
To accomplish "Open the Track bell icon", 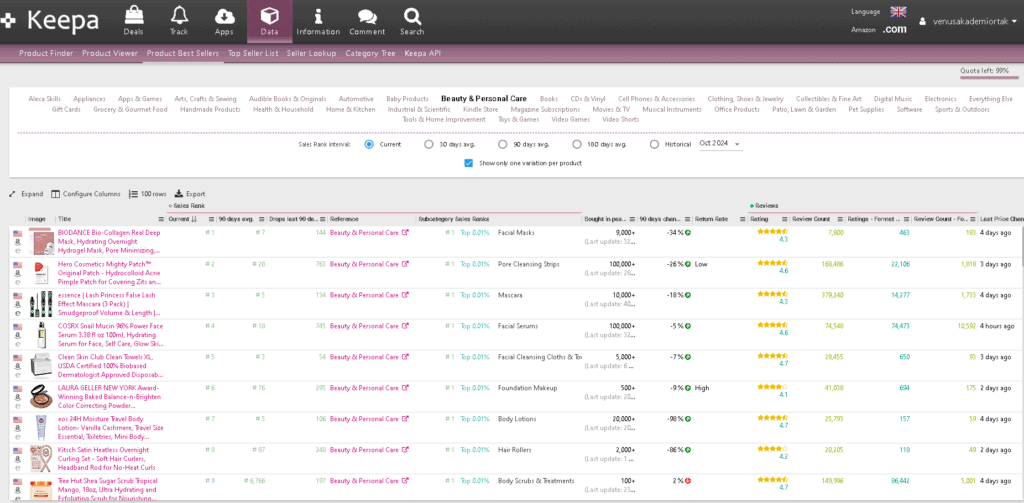I will [x=179, y=15].
